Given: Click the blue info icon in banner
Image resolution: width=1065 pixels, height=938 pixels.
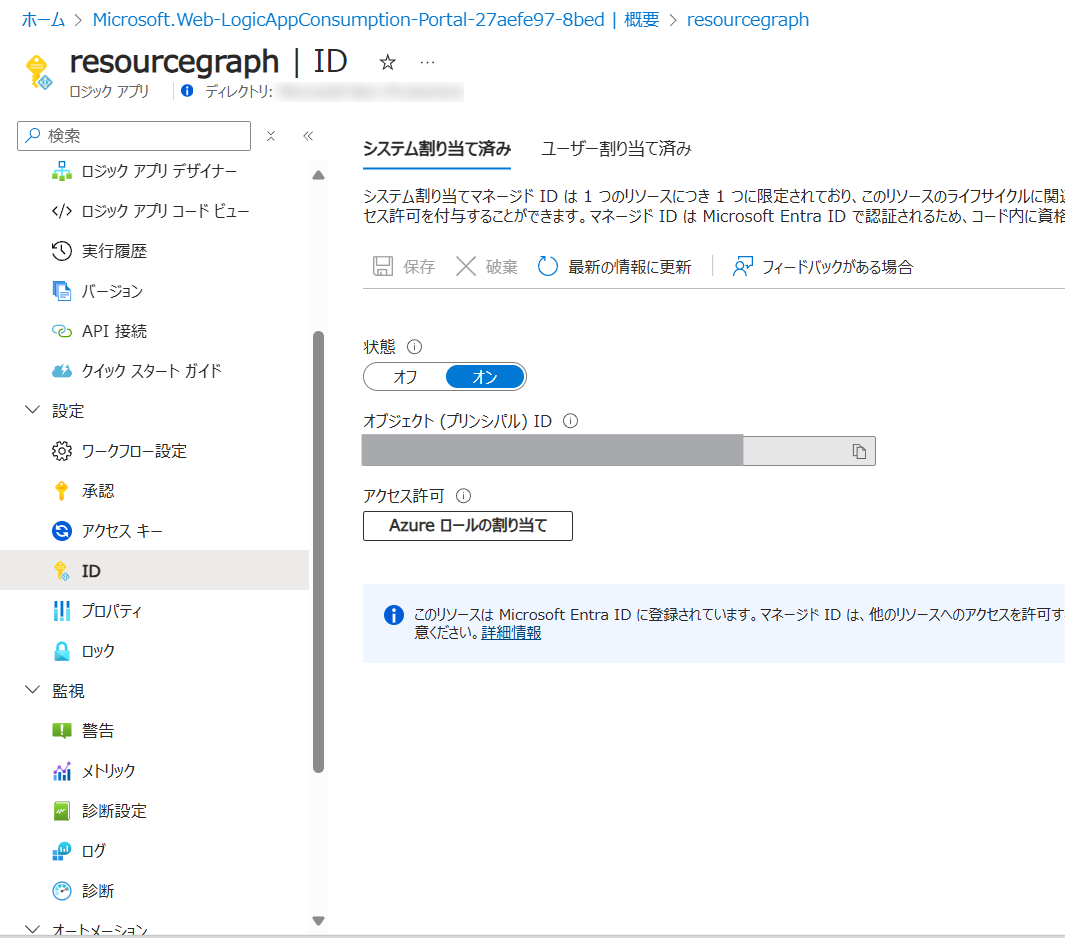Looking at the screenshot, I should (x=394, y=615).
